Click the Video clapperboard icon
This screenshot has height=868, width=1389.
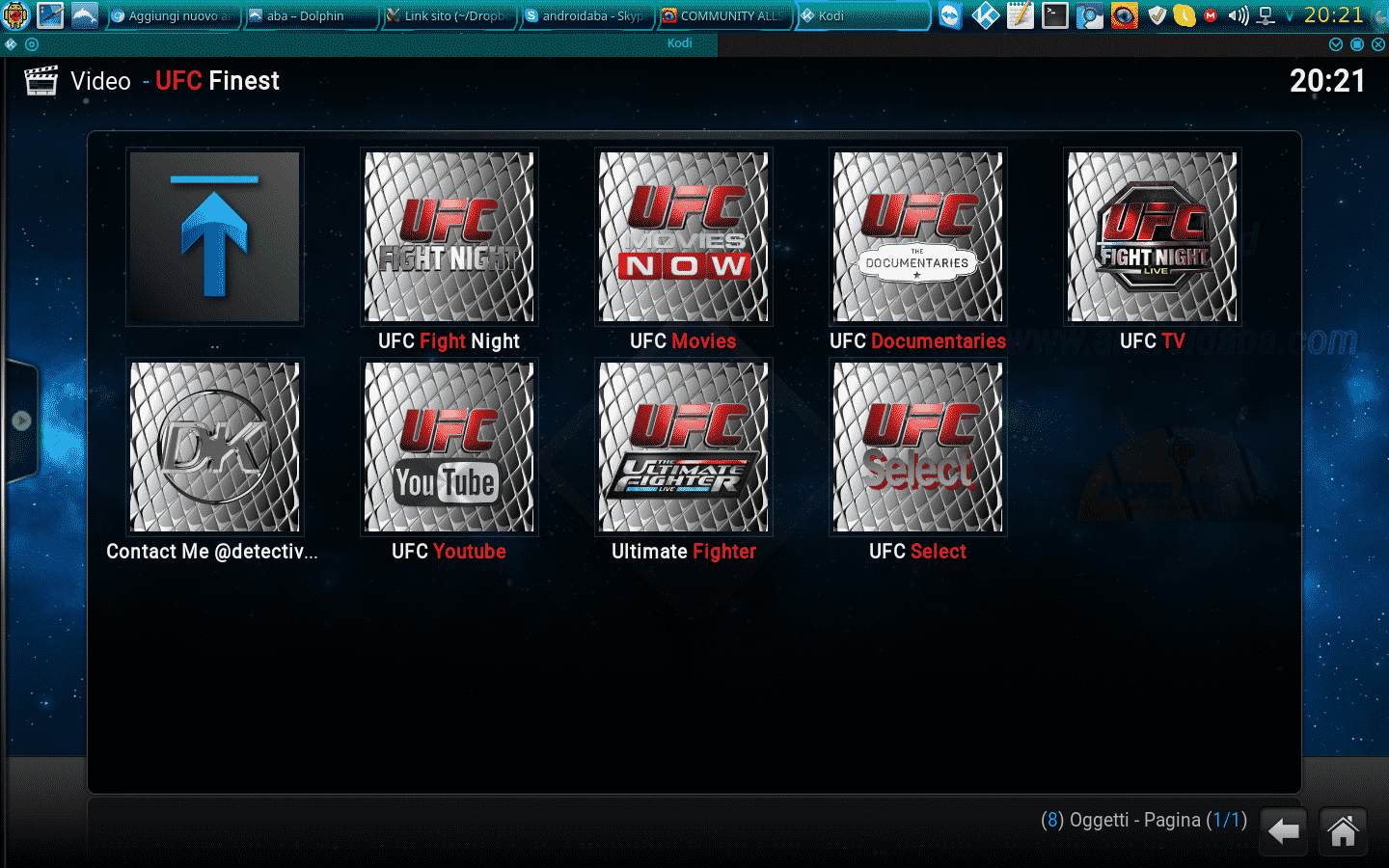tap(41, 81)
